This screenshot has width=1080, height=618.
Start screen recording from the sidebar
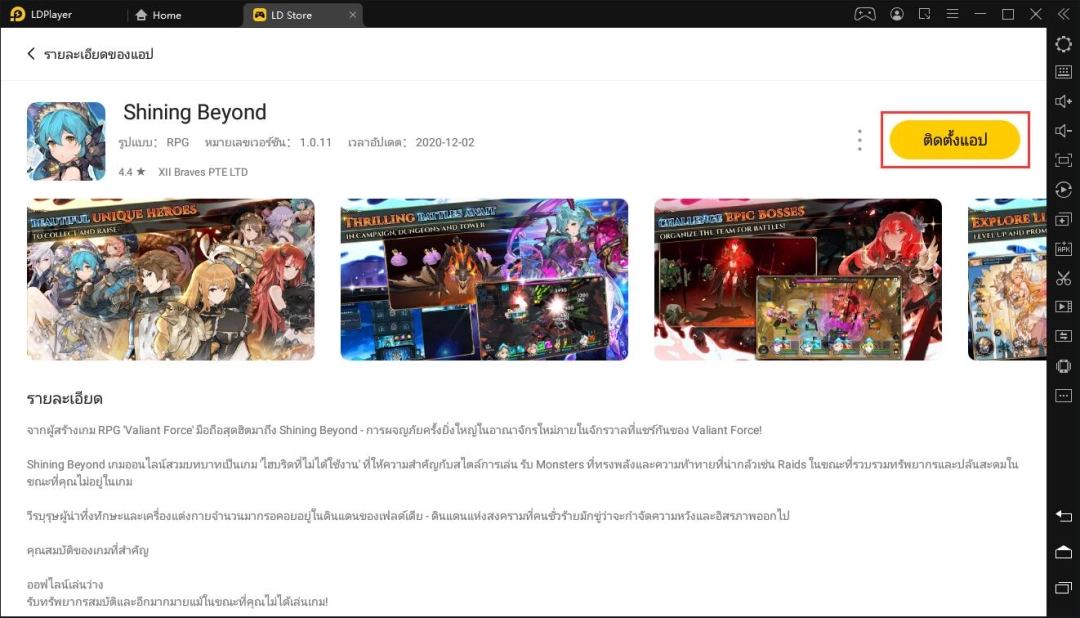click(x=1063, y=307)
